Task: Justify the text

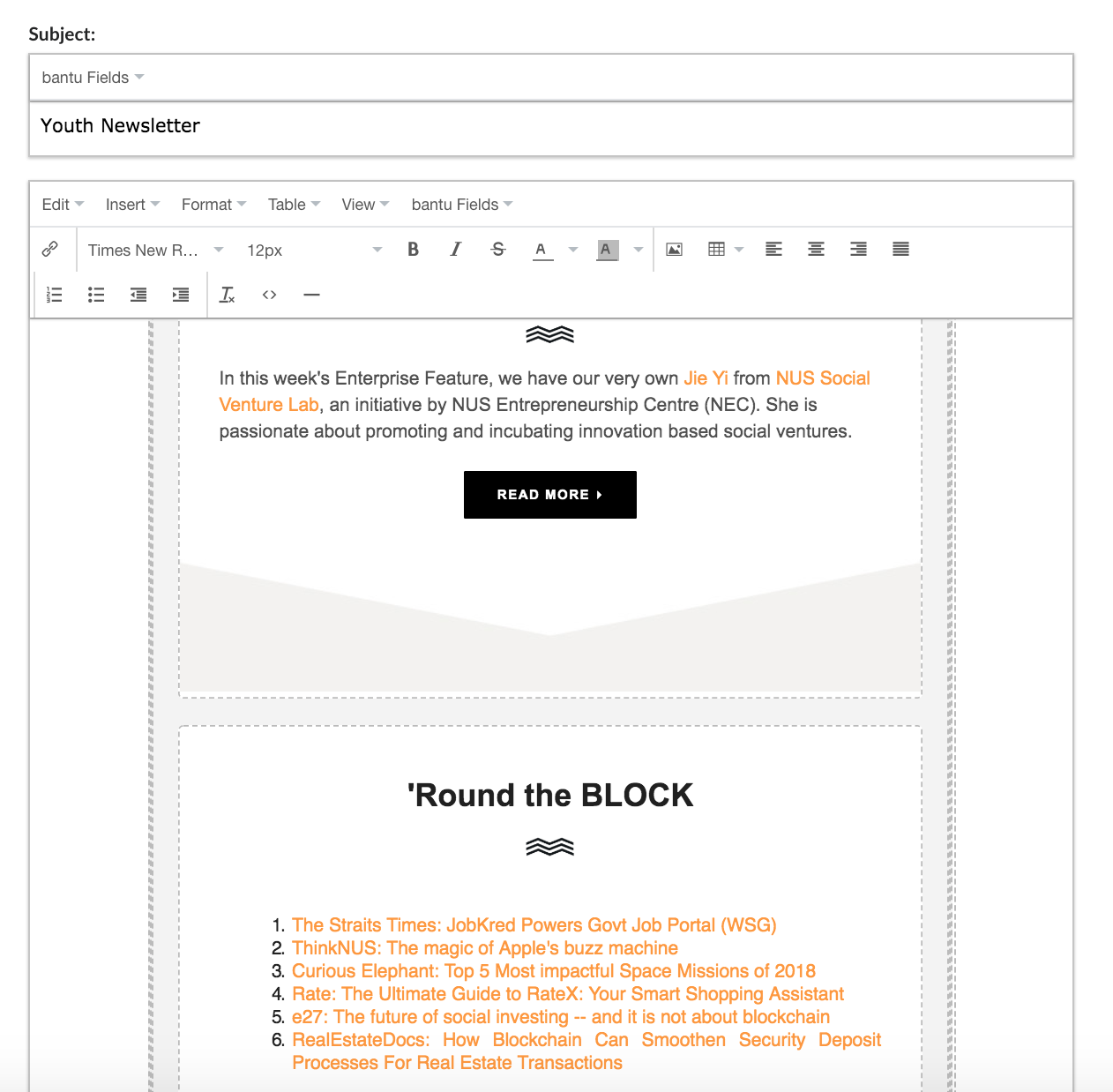Action: click(900, 250)
